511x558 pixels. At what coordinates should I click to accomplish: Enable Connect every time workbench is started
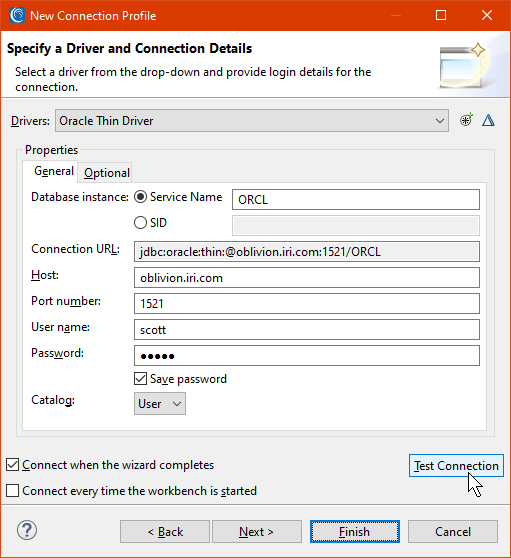click(12, 491)
